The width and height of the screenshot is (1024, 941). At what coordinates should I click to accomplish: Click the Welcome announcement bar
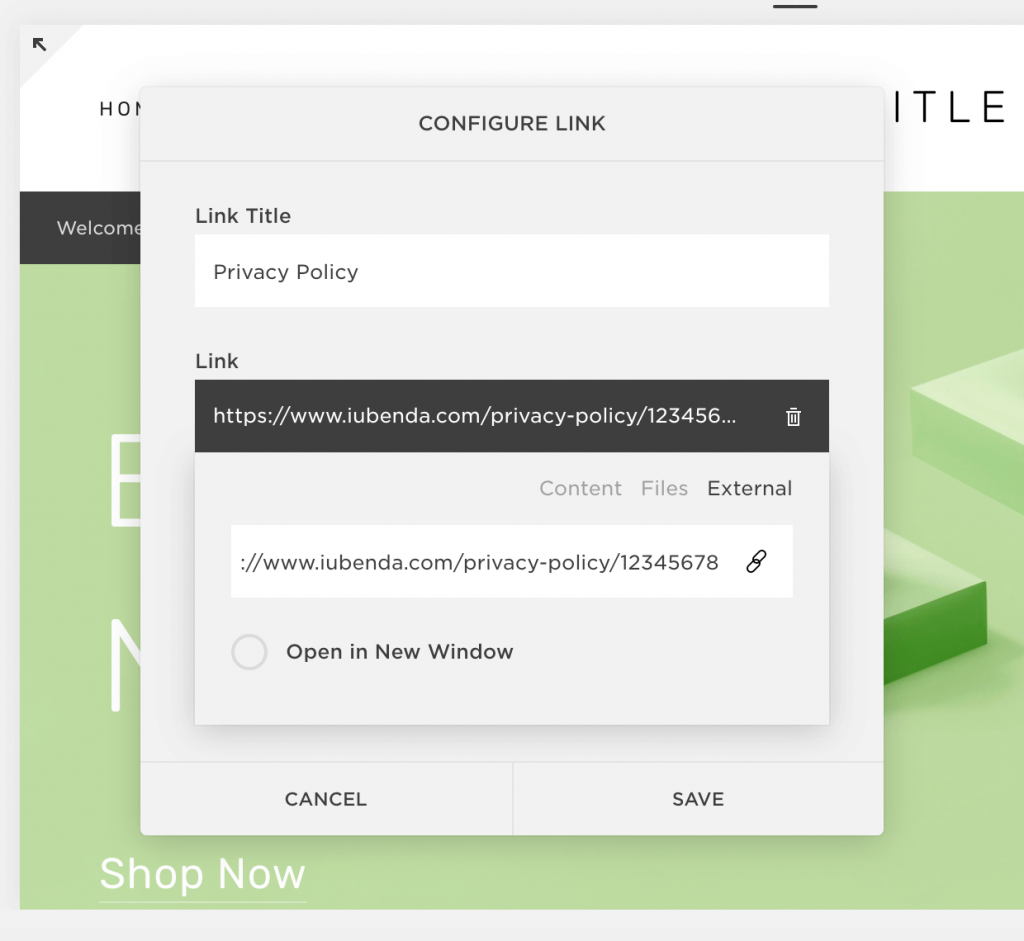[x=80, y=228]
